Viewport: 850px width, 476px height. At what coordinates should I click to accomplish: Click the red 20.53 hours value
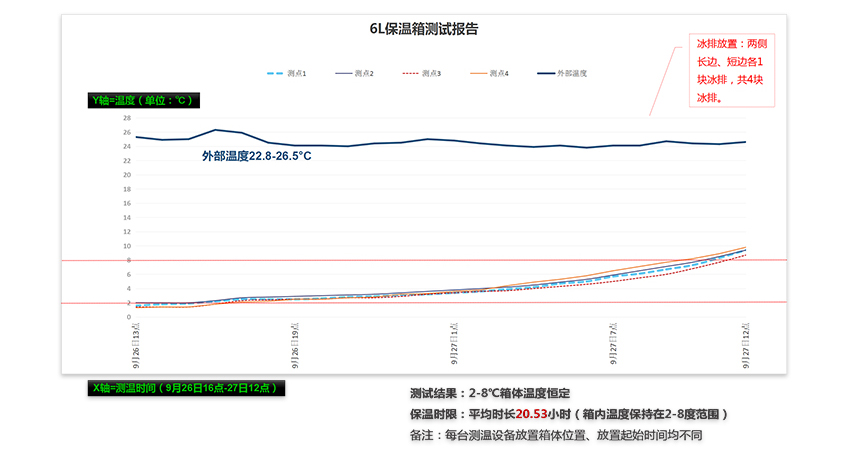click(531, 414)
